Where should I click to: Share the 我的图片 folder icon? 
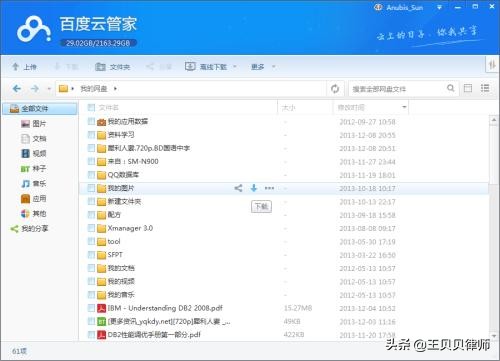[x=238, y=188]
